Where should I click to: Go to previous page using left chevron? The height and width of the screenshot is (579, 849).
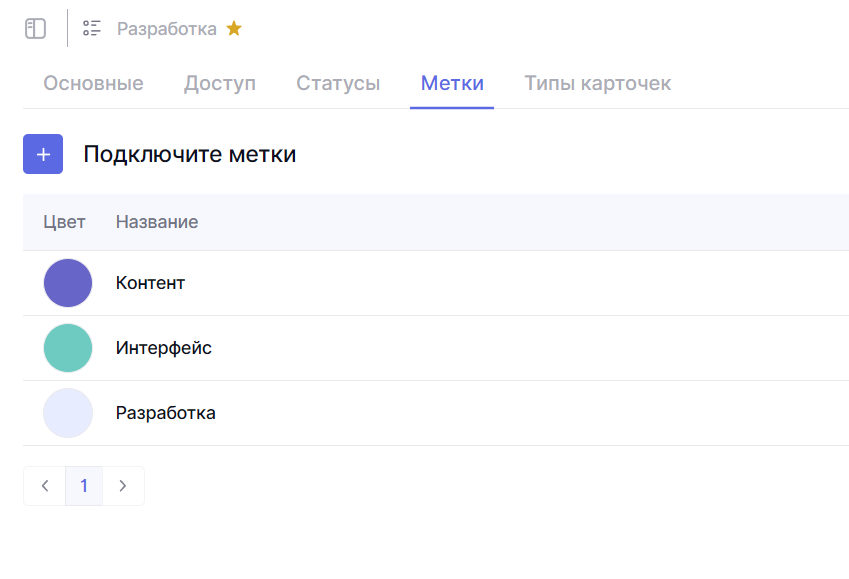point(45,486)
